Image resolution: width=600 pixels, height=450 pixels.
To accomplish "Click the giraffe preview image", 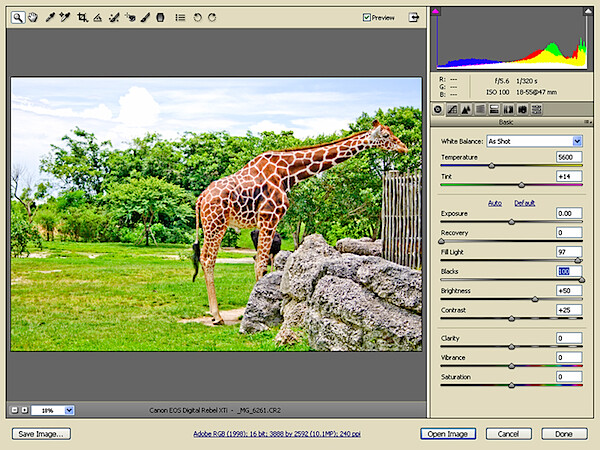I will [x=217, y=214].
